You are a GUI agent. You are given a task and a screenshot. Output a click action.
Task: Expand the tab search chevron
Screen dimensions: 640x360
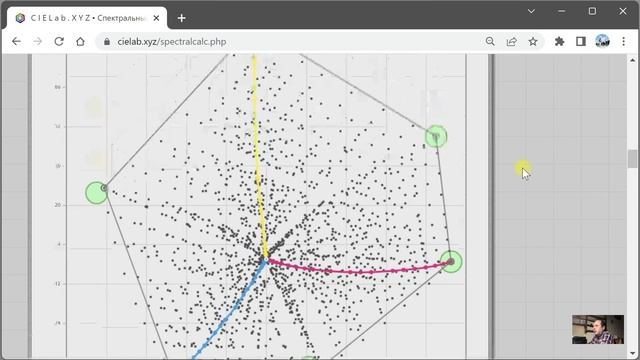click(531, 11)
